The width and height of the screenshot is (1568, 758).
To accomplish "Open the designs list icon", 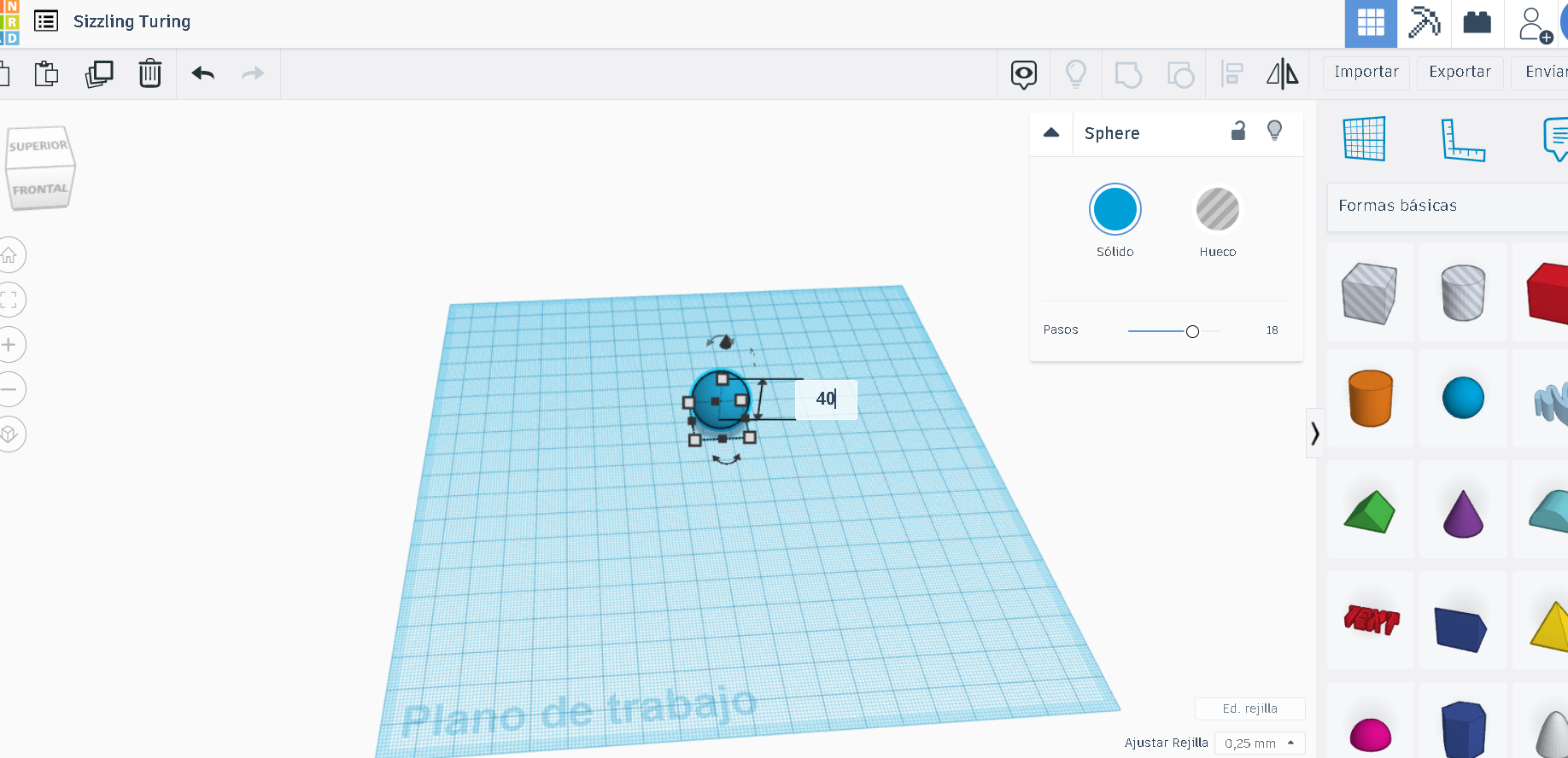I will point(46,20).
